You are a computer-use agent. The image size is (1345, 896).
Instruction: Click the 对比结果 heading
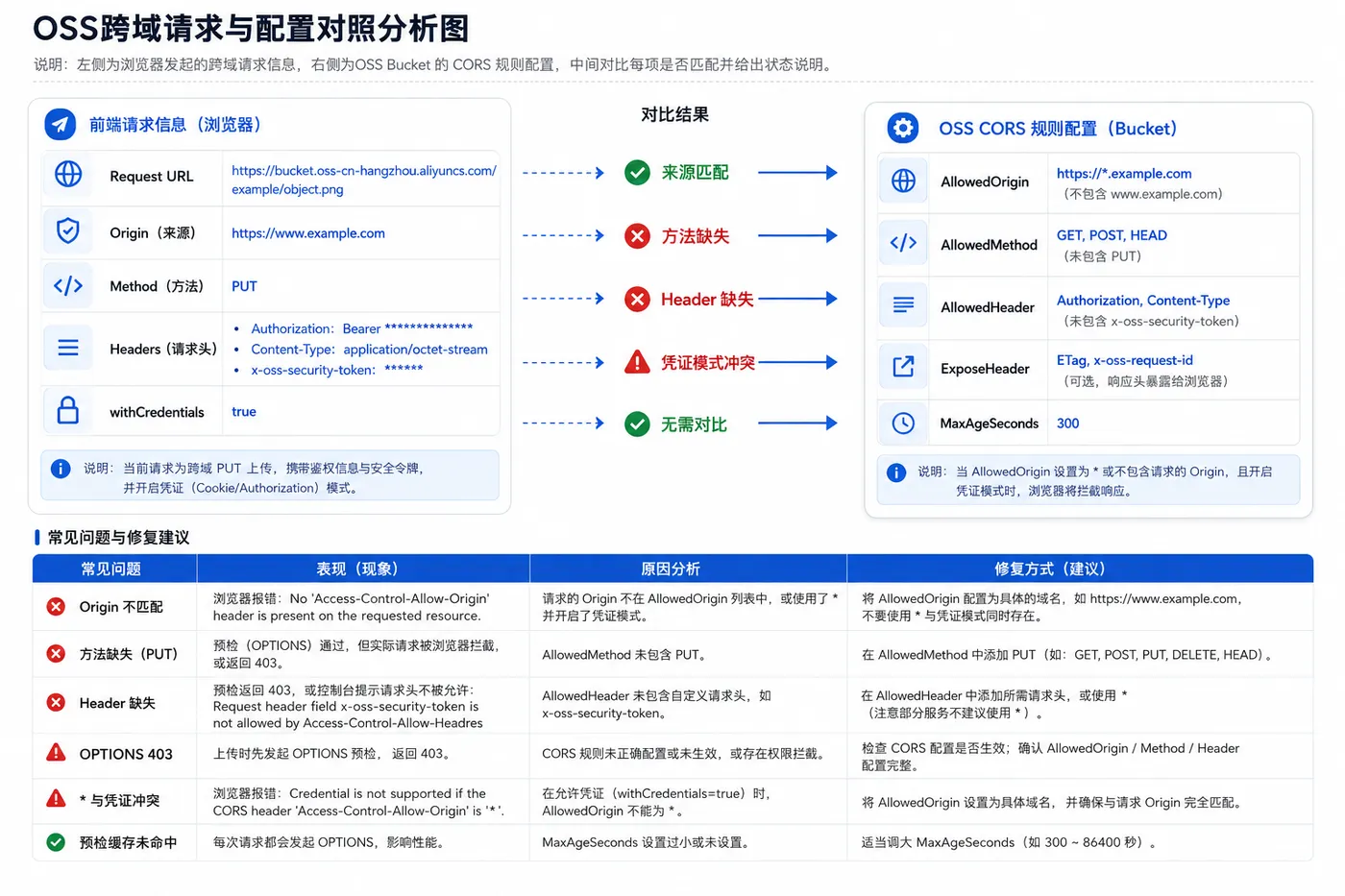tap(674, 115)
